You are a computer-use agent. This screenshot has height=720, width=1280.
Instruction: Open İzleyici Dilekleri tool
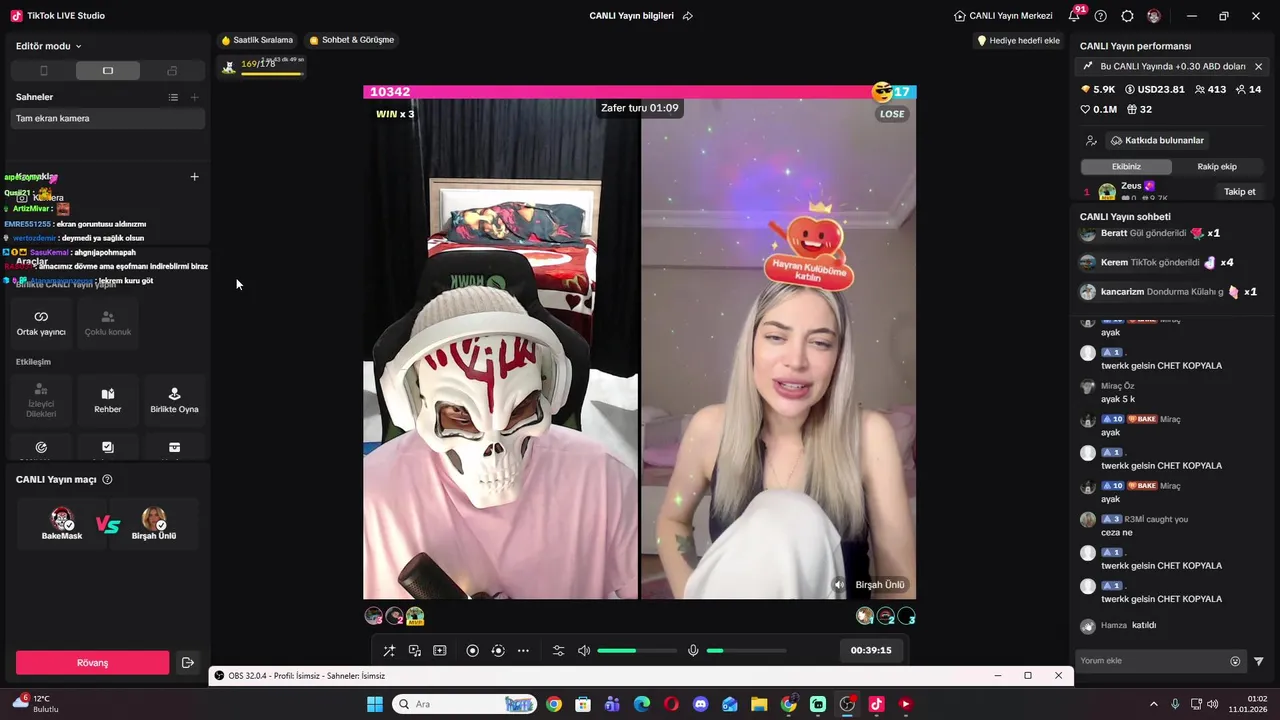tap(41, 400)
